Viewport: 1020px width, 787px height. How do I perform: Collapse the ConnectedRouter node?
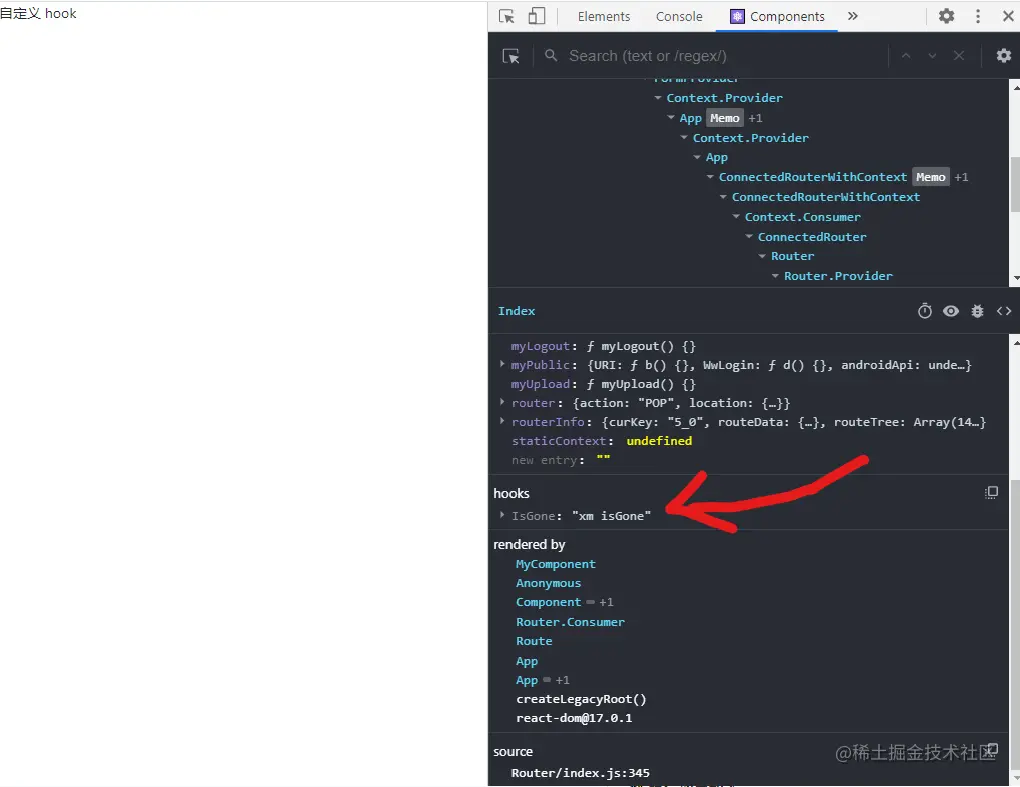749,237
